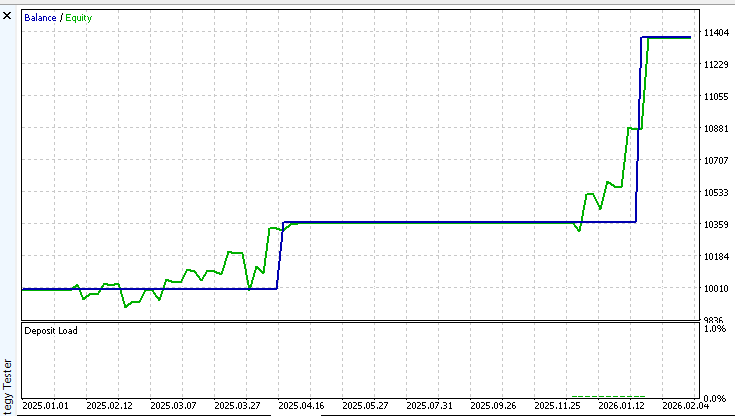Click the 10359 axis value
735x416 pixels.
716,225
